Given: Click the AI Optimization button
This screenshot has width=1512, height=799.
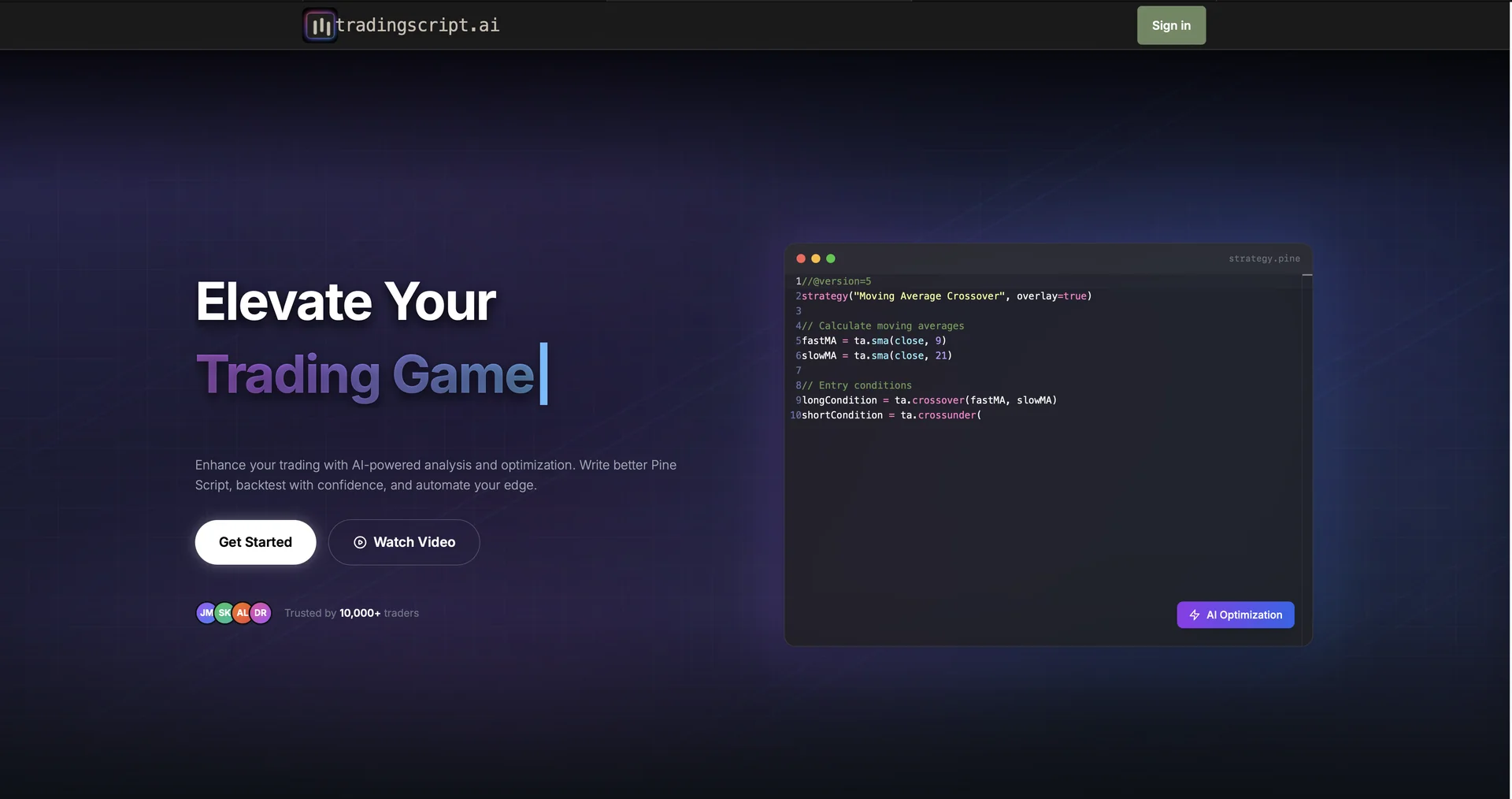Looking at the screenshot, I should [1235, 615].
